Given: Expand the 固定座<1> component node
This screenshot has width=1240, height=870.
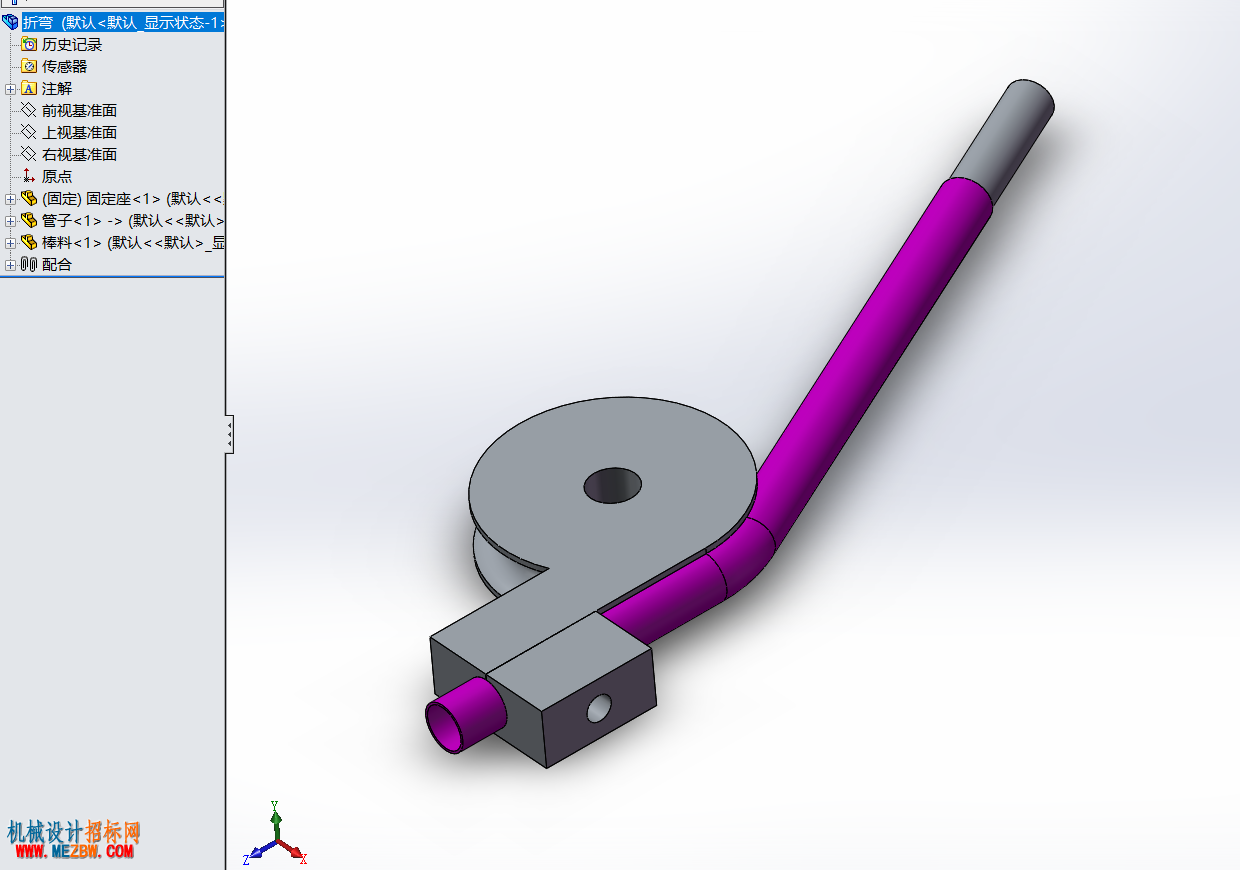Looking at the screenshot, I should coord(11,198).
